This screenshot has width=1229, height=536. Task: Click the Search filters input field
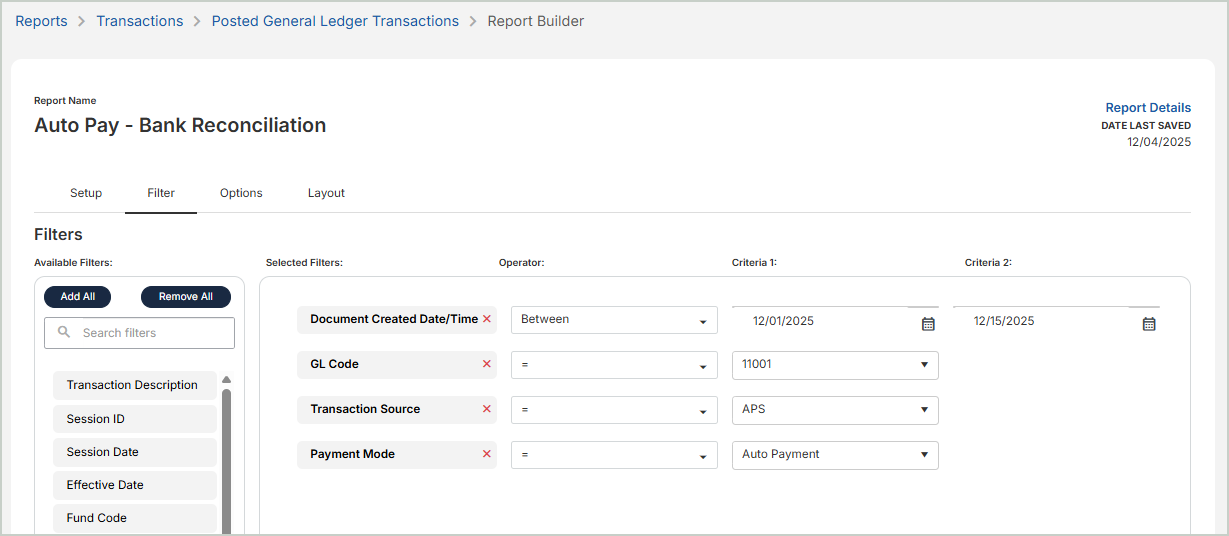[x=150, y=333]
